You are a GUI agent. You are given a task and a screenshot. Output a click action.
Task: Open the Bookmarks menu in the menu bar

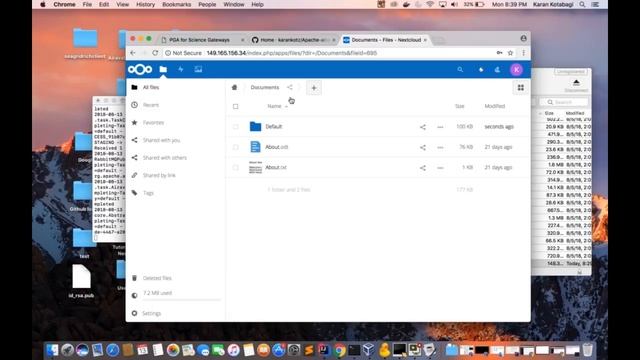[176, 4]
